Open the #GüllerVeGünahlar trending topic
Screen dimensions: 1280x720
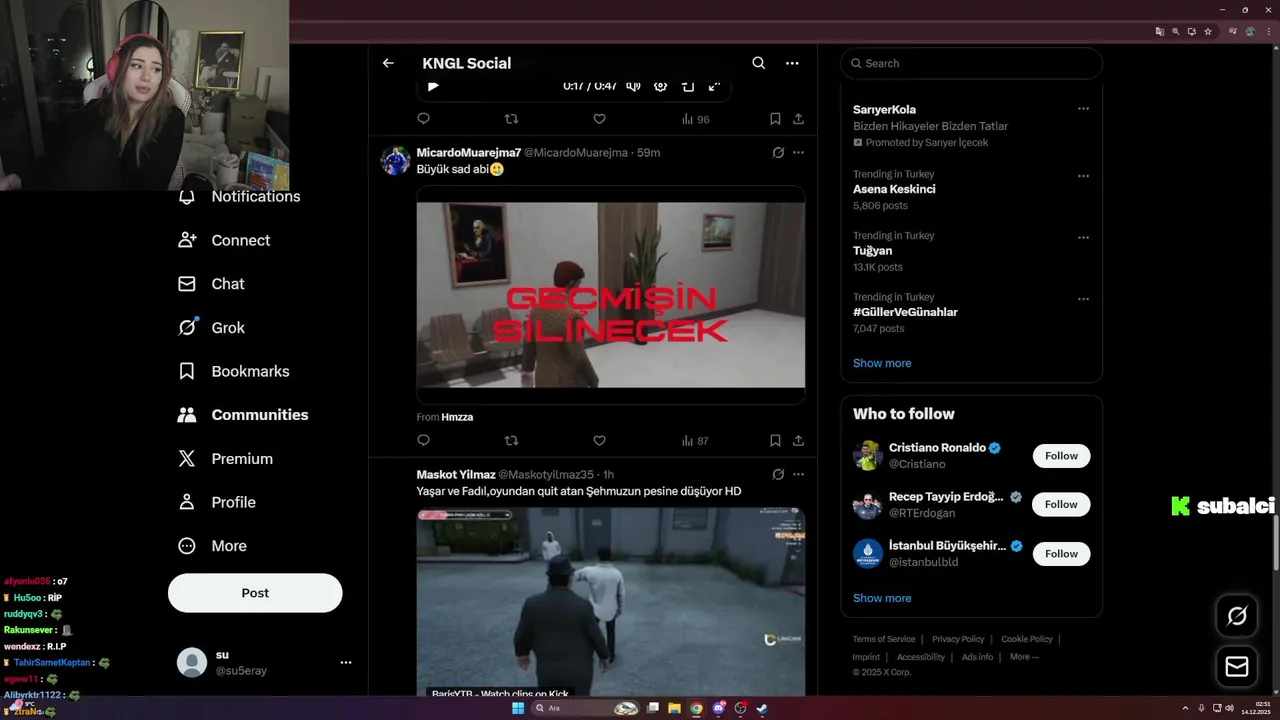(905, 312)
